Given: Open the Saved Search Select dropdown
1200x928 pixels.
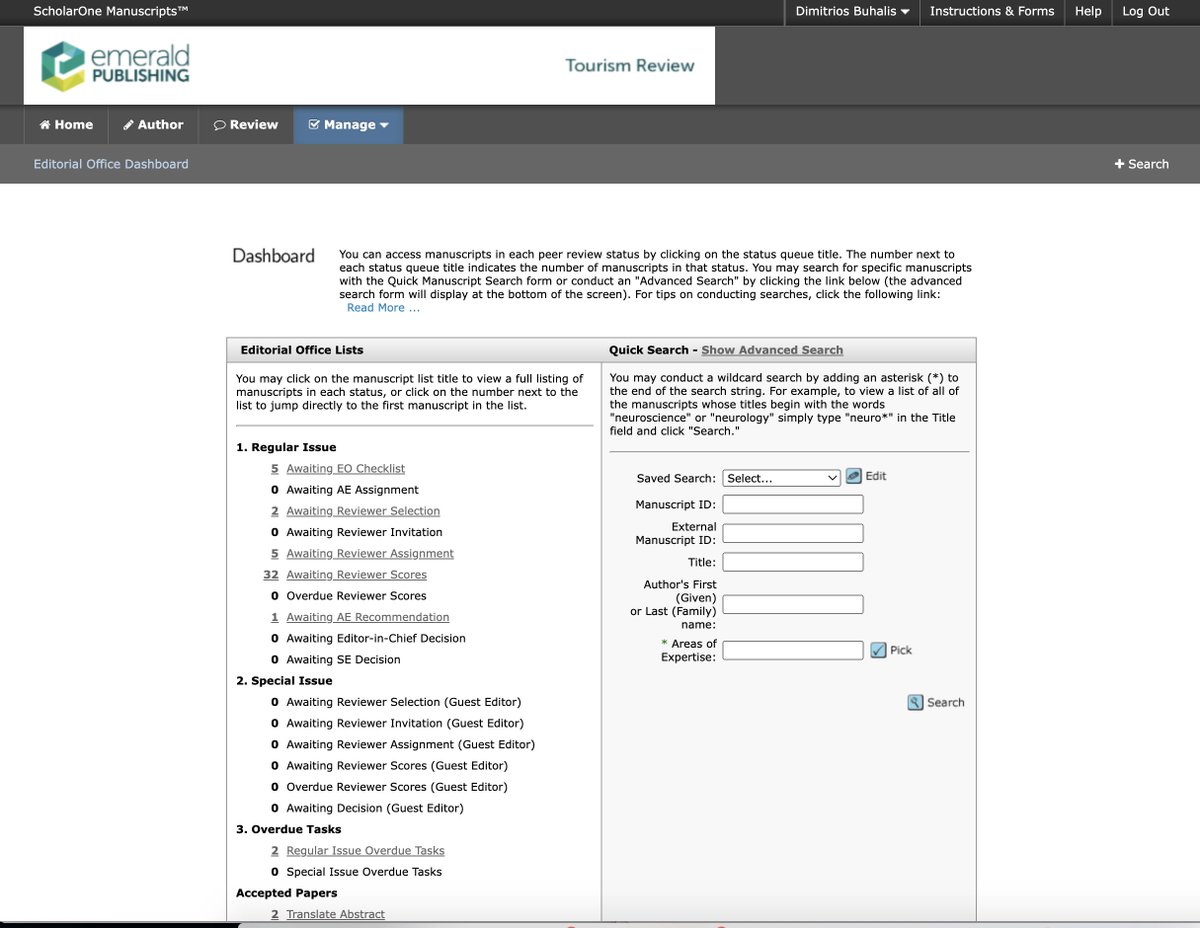Looking at the screenshot, I should click(781, 478).
